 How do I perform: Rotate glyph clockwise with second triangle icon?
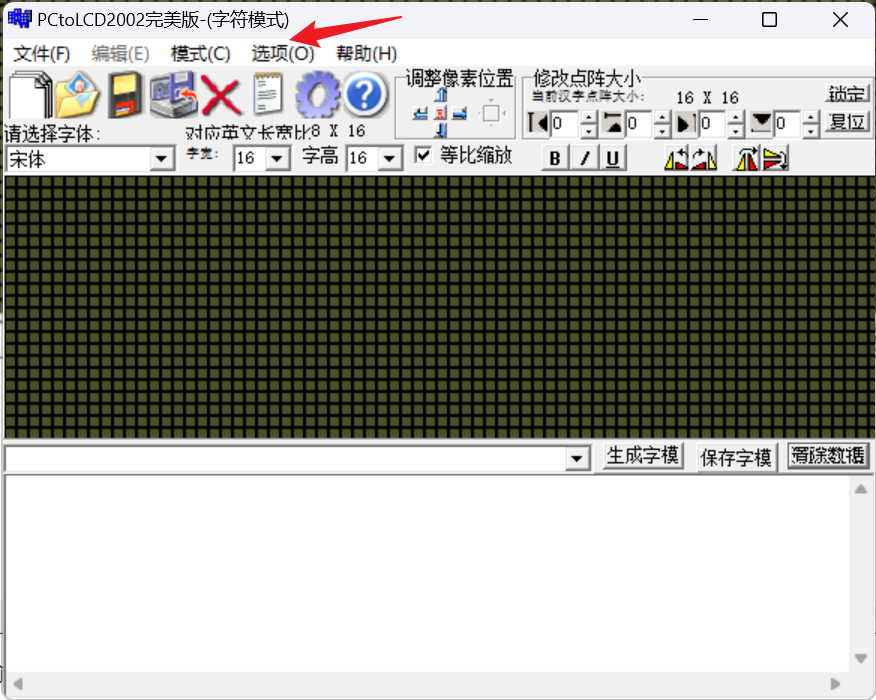pyautogui.click(x=704, y=158)
